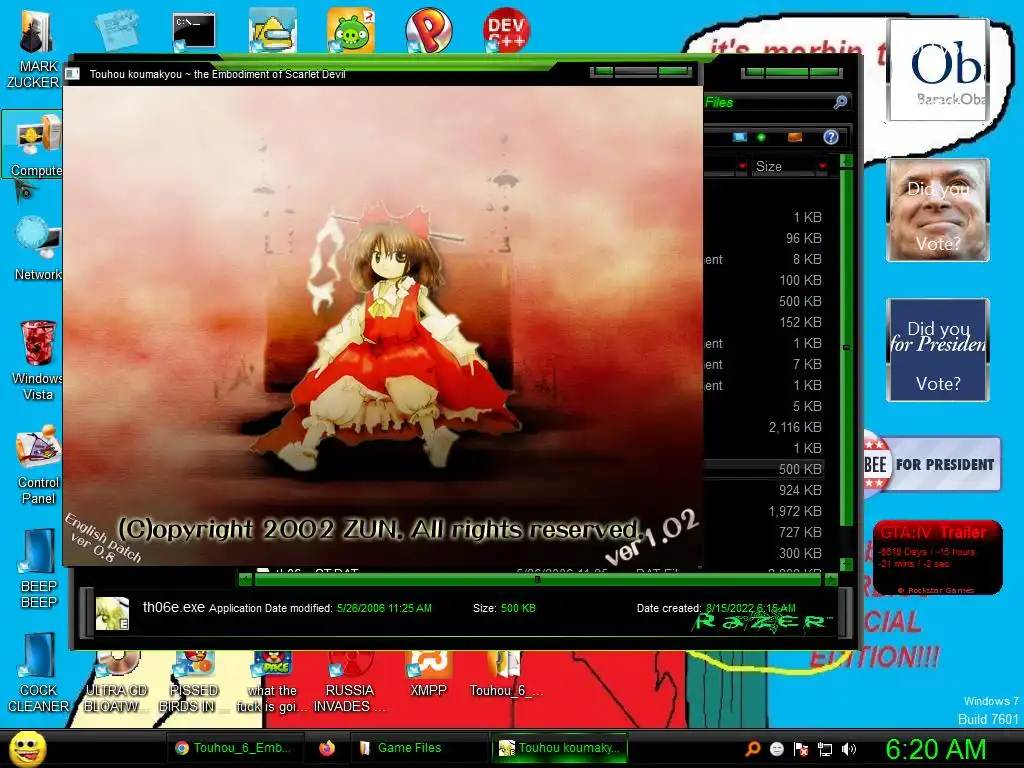Launch the Command Prompt desktop shortcut

(194, 31)
